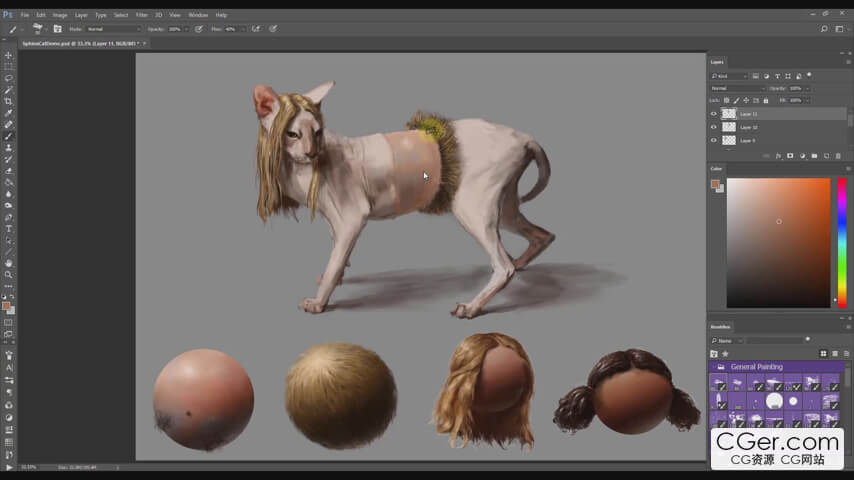
Task: Select the Type tool
Action: click(x=9, y=228)
